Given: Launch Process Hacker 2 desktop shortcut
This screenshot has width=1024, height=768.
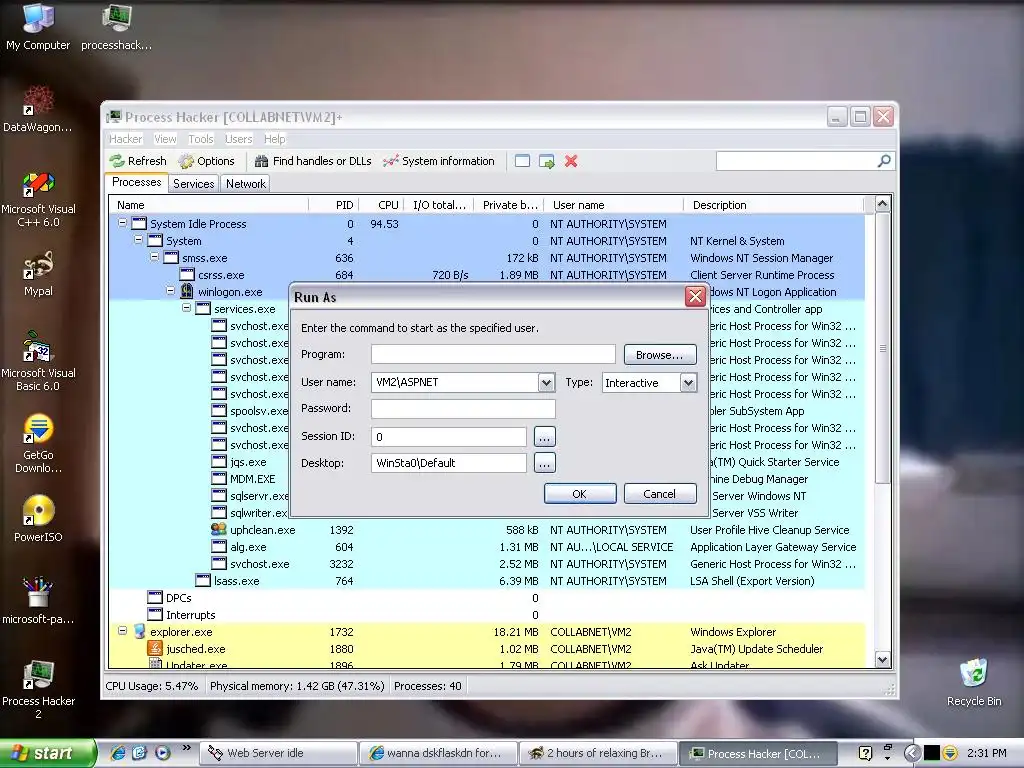Looking at the screenshot, I should pyautogui.click(x=38, y=689).
